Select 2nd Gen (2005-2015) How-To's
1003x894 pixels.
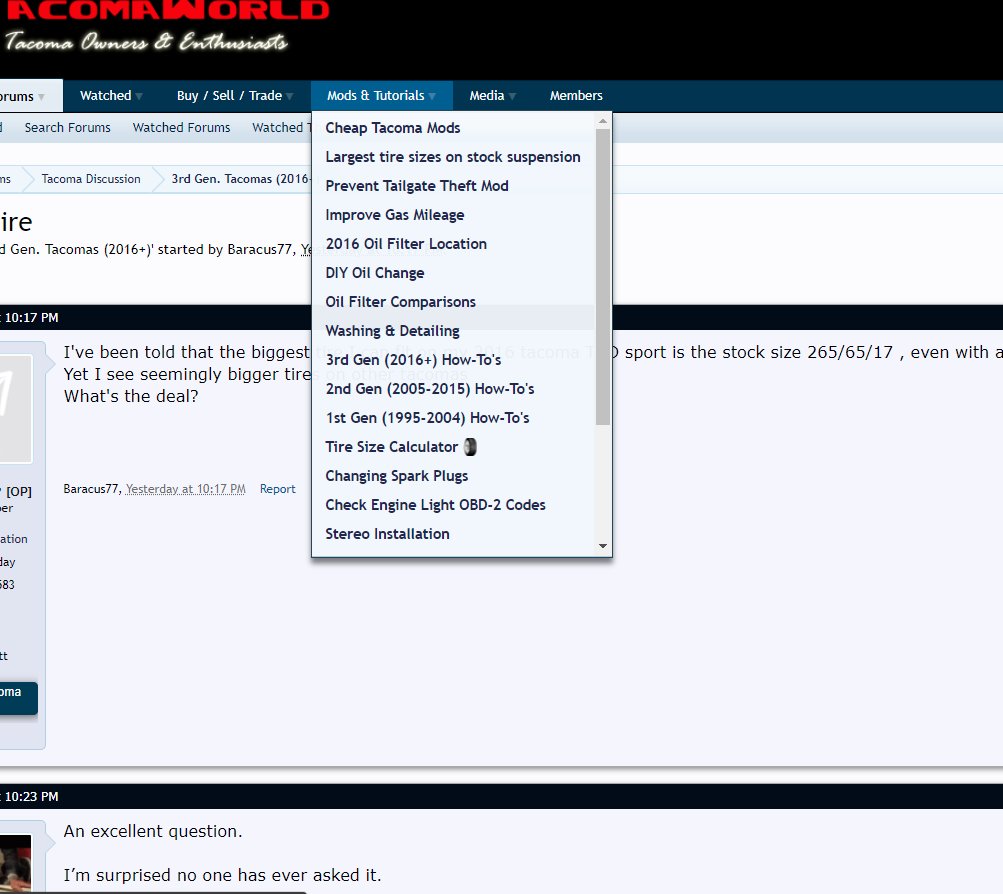(430, 389)
